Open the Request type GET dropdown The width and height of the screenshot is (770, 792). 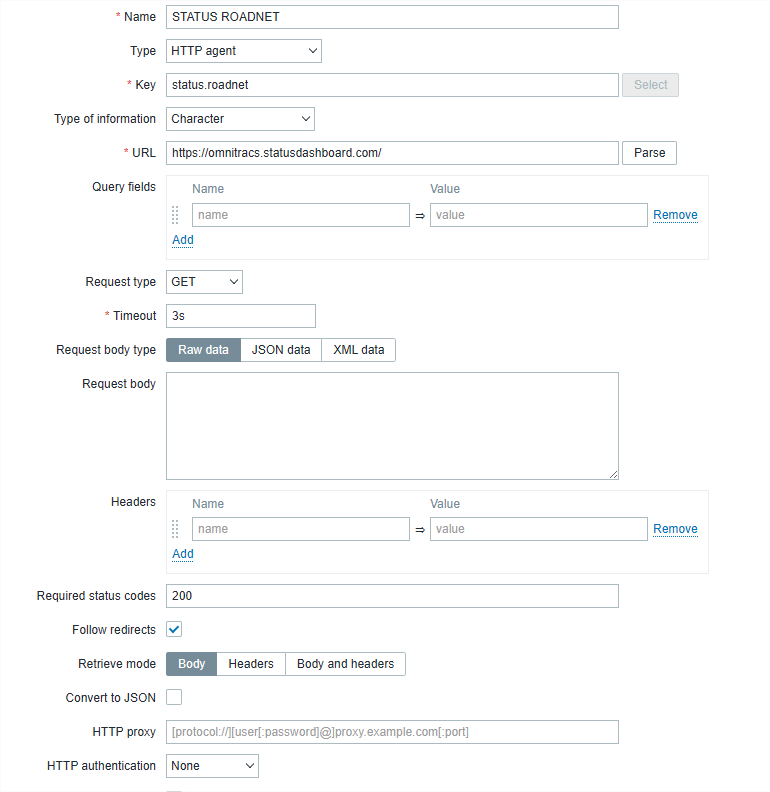204,282
